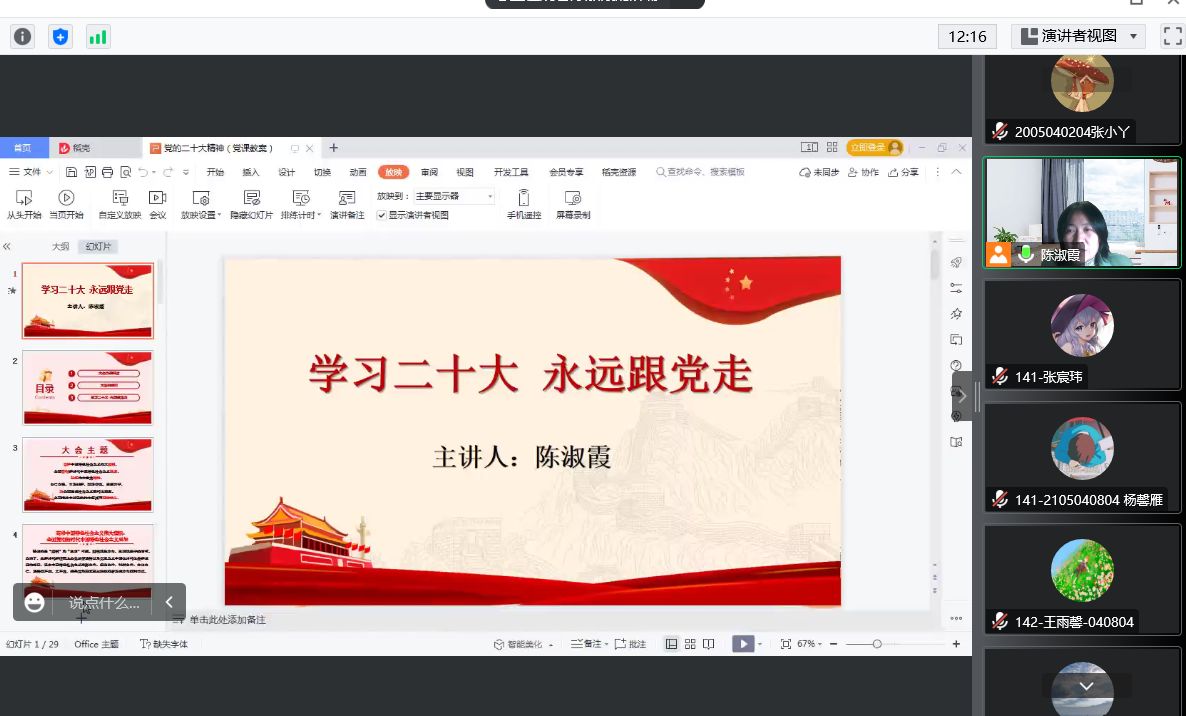Viewport: 1186px width, 716px height.
Task: Start 屏幕录制 screen recording
Action: pos(573,198)
